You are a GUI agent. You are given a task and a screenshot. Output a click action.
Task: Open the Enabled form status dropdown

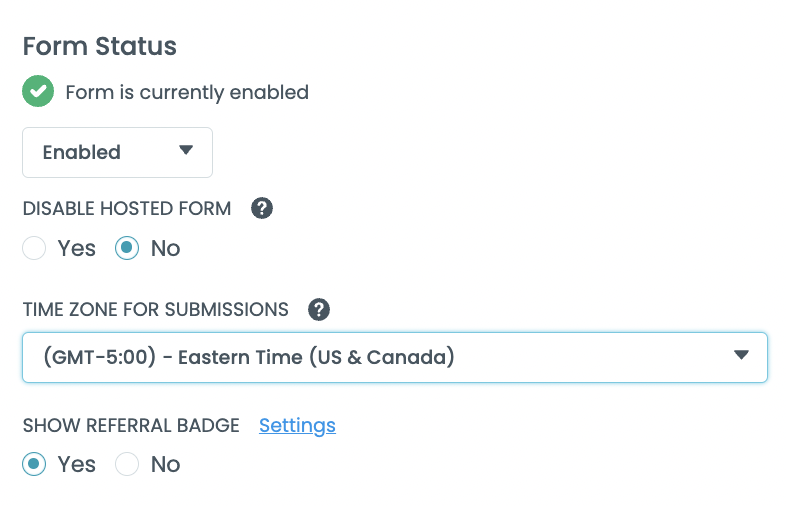tap(117, 152)
